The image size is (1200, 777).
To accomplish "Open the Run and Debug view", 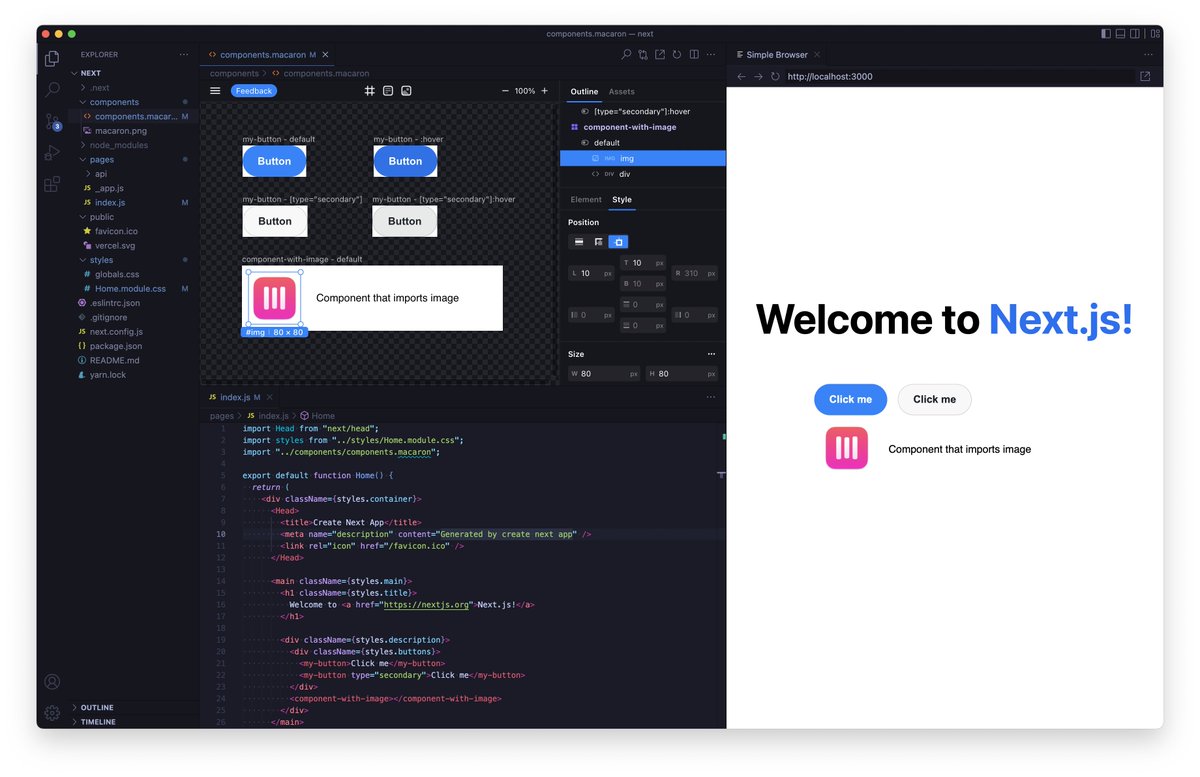I will [x=52, y=153].
